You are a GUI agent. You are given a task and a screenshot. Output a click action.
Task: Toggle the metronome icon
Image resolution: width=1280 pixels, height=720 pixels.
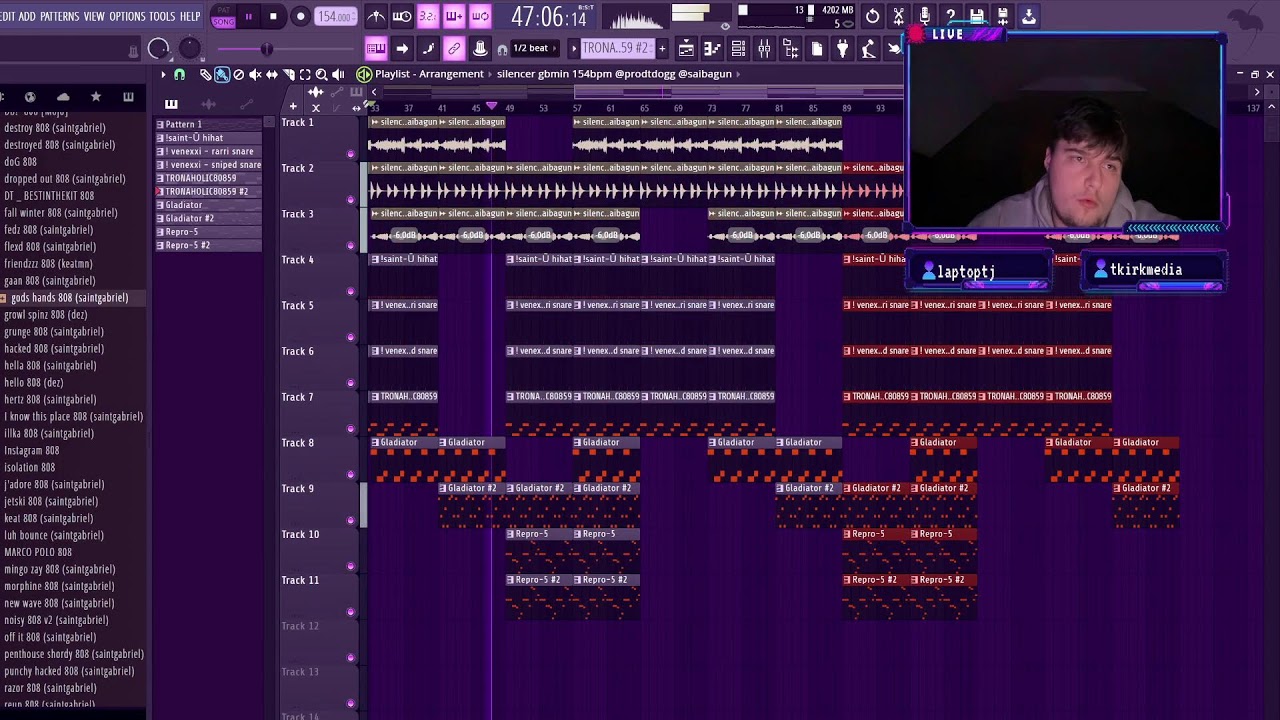[x=376, y=16]
